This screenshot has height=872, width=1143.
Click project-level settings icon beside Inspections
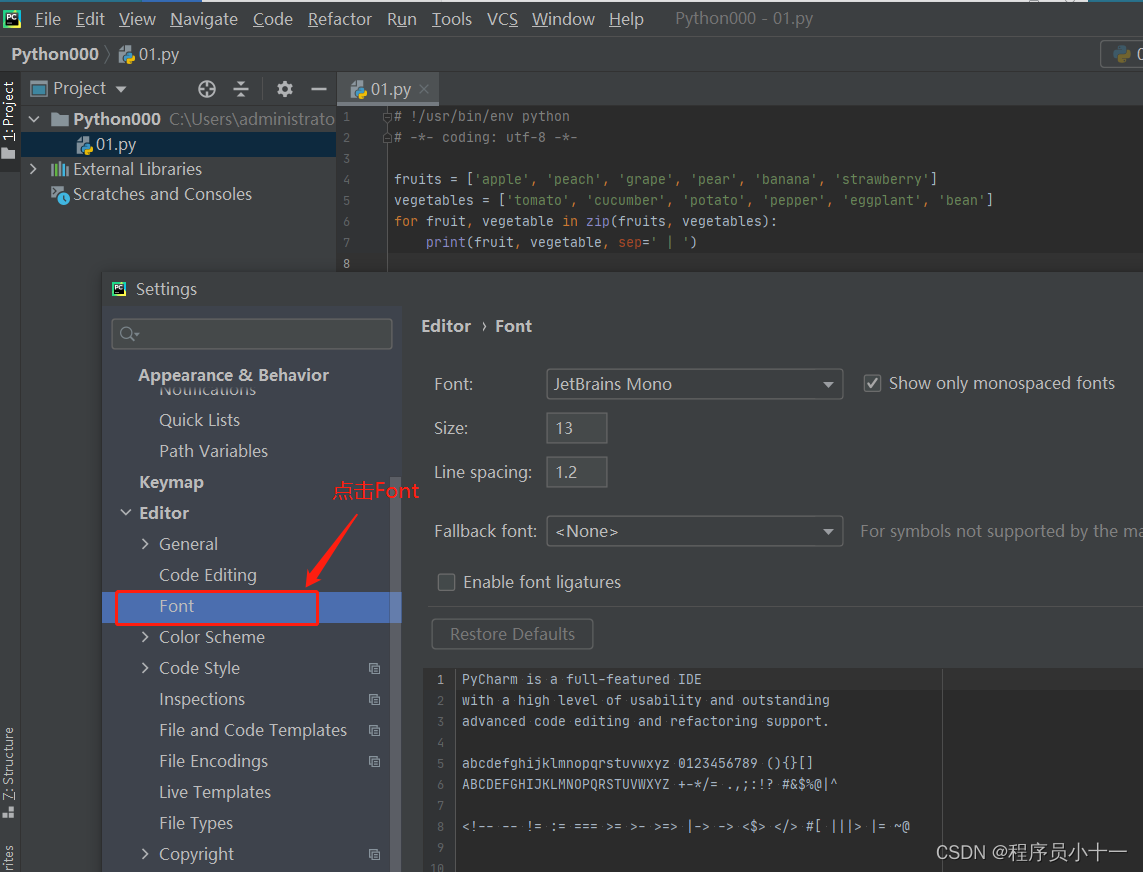(375, 700)
